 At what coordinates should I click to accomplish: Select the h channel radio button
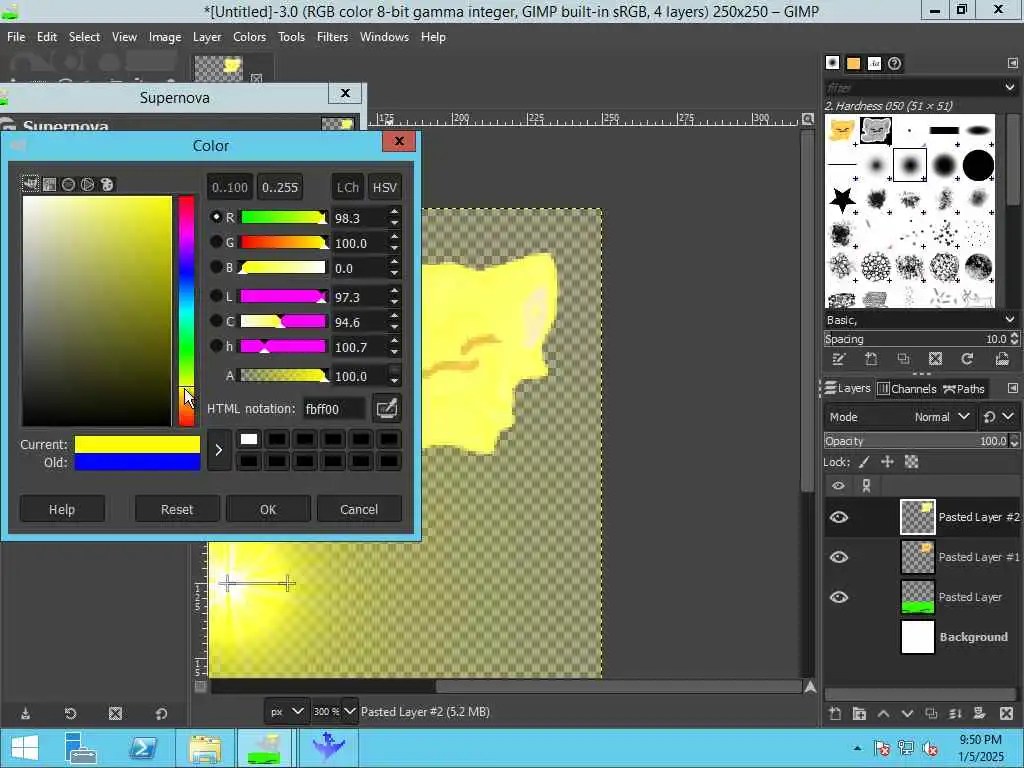pyautogui.click(x=216, y=345)
